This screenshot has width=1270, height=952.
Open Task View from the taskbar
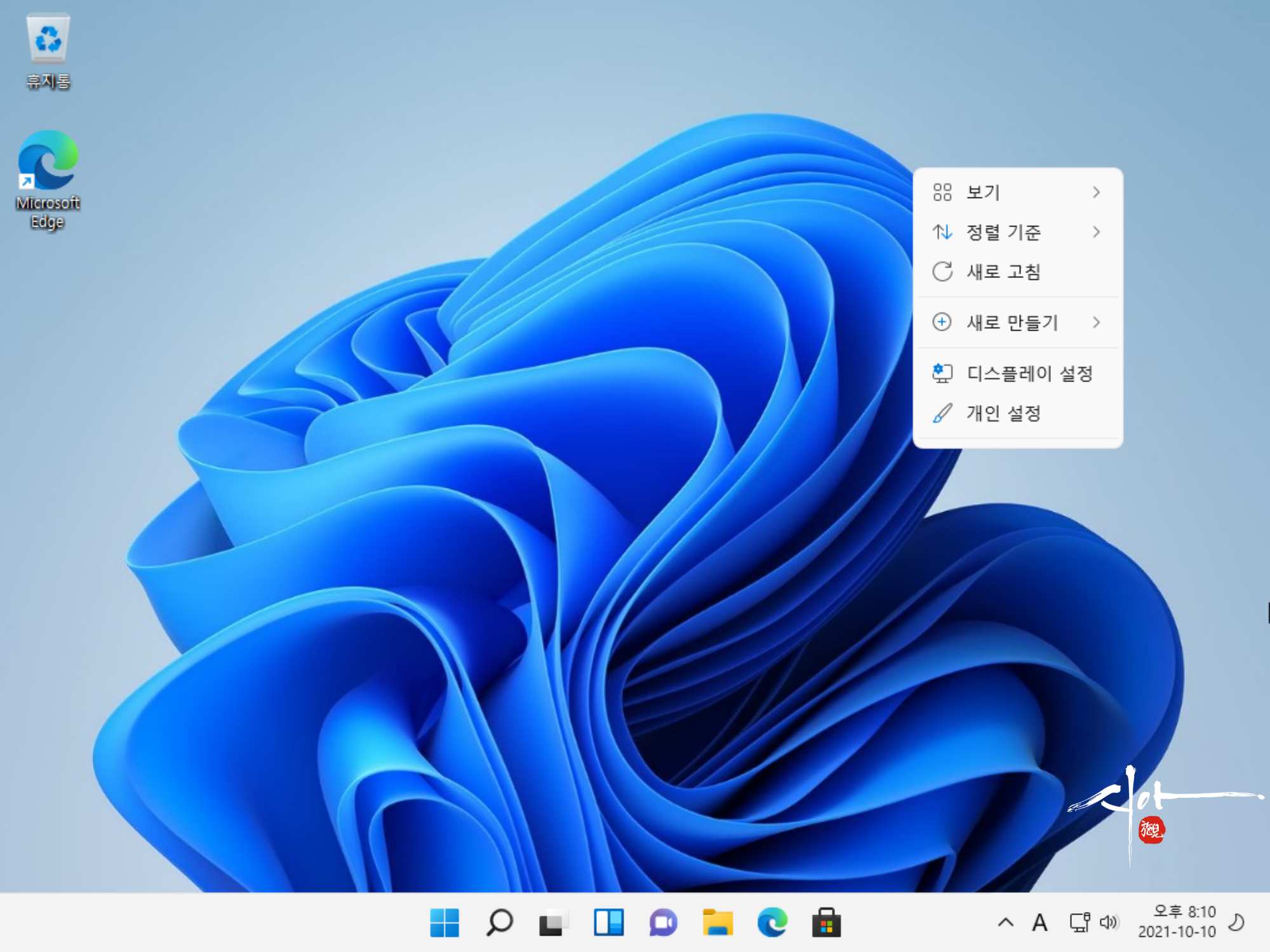pos(553,922)
